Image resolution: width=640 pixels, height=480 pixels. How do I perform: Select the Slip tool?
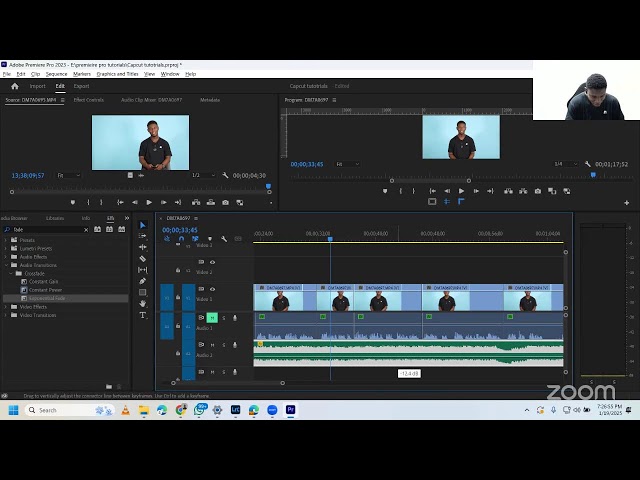coord(142,270)
